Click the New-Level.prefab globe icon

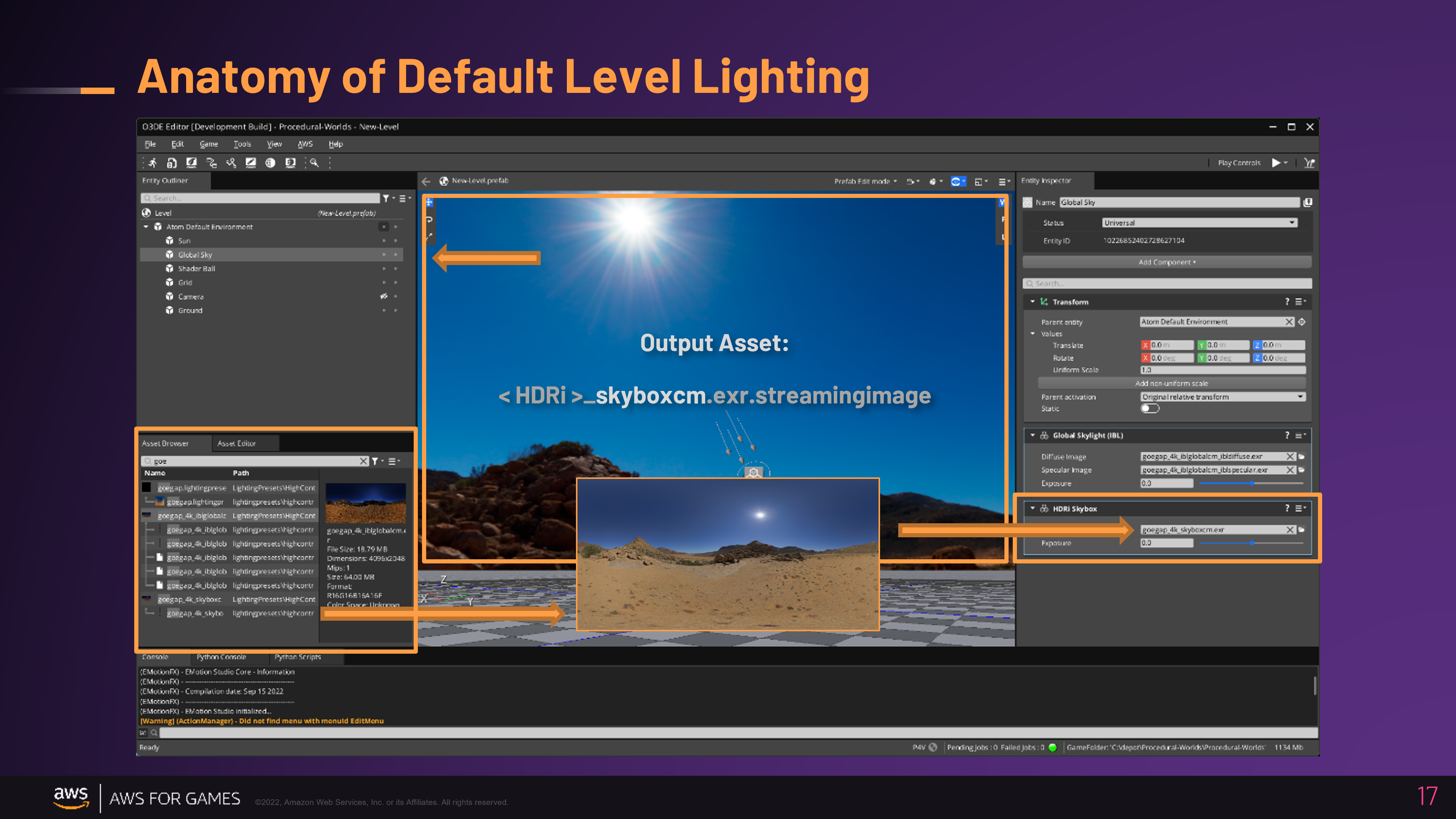[x=444, y=181]
